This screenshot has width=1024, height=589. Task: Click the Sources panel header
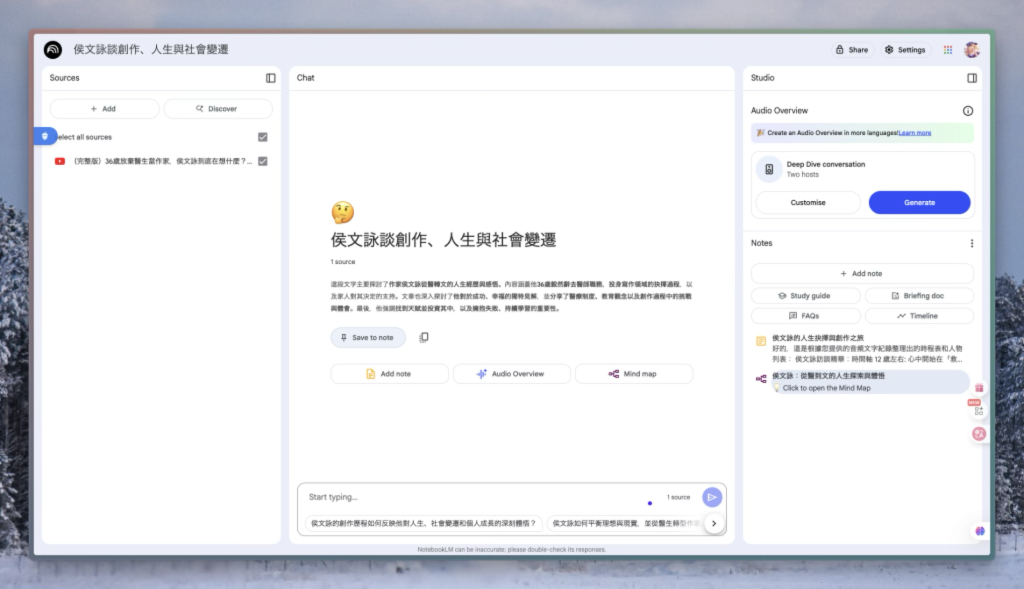pos(65,78)
